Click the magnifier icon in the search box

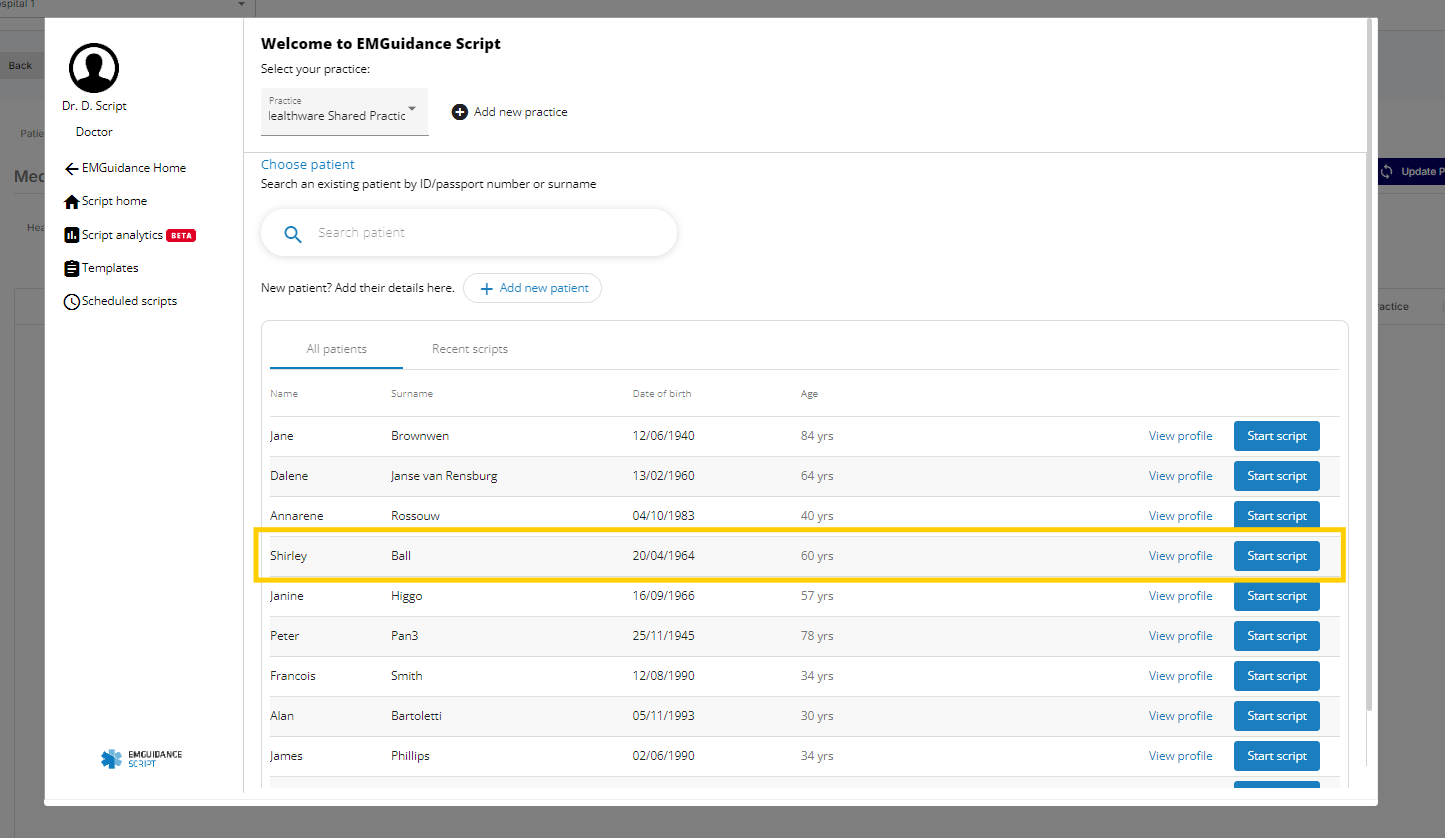pyautogui.click(x=293, y=234)
